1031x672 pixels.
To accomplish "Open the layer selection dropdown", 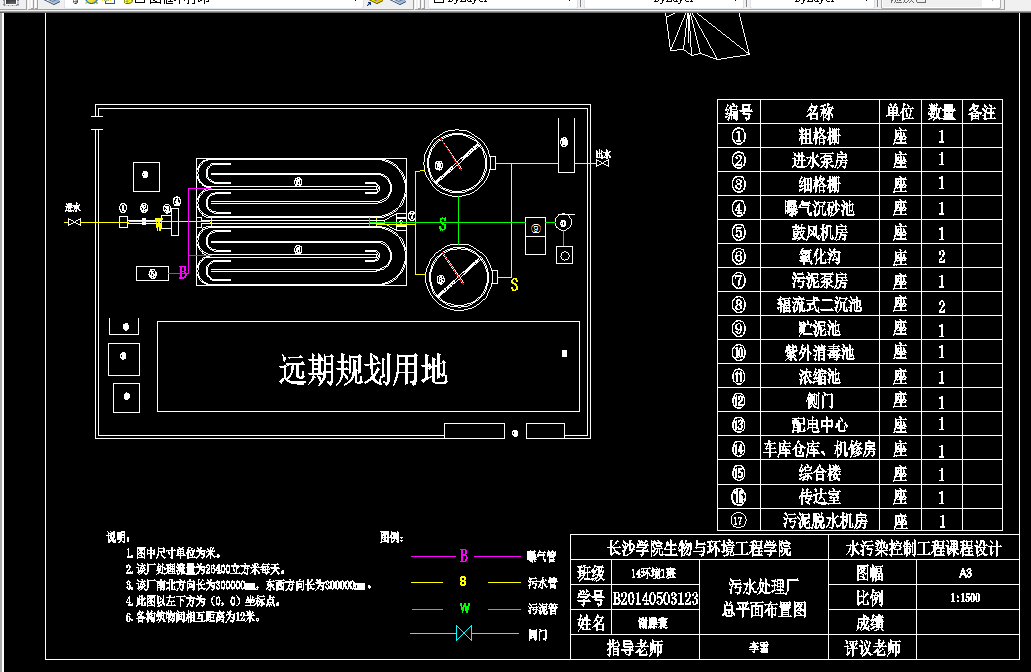I will (x=354, y=4).
